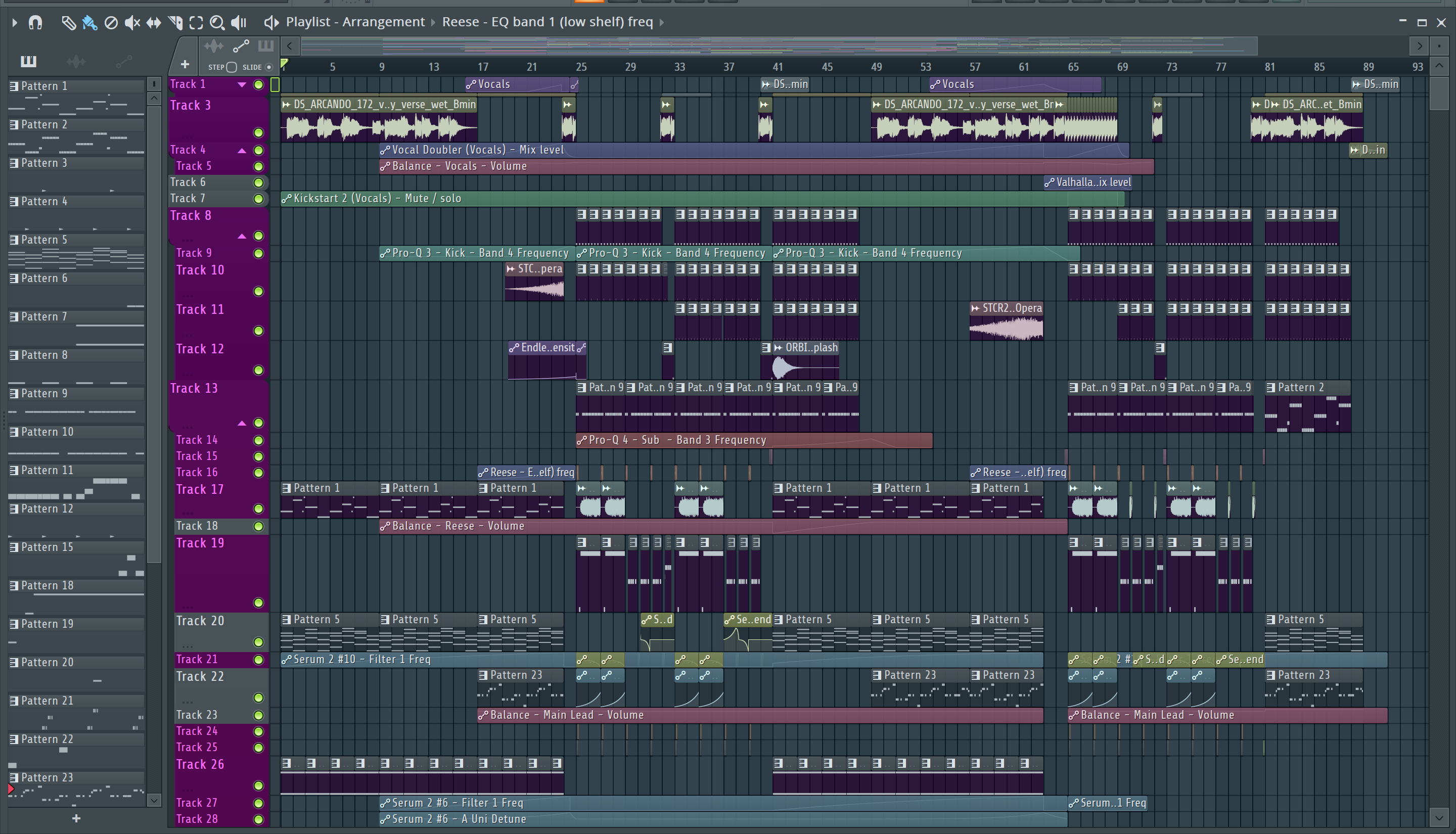The width and height of the screenshot is (1456, 834).
Task: Mute Track 20 via its green LED
Action: coord(258,642)
